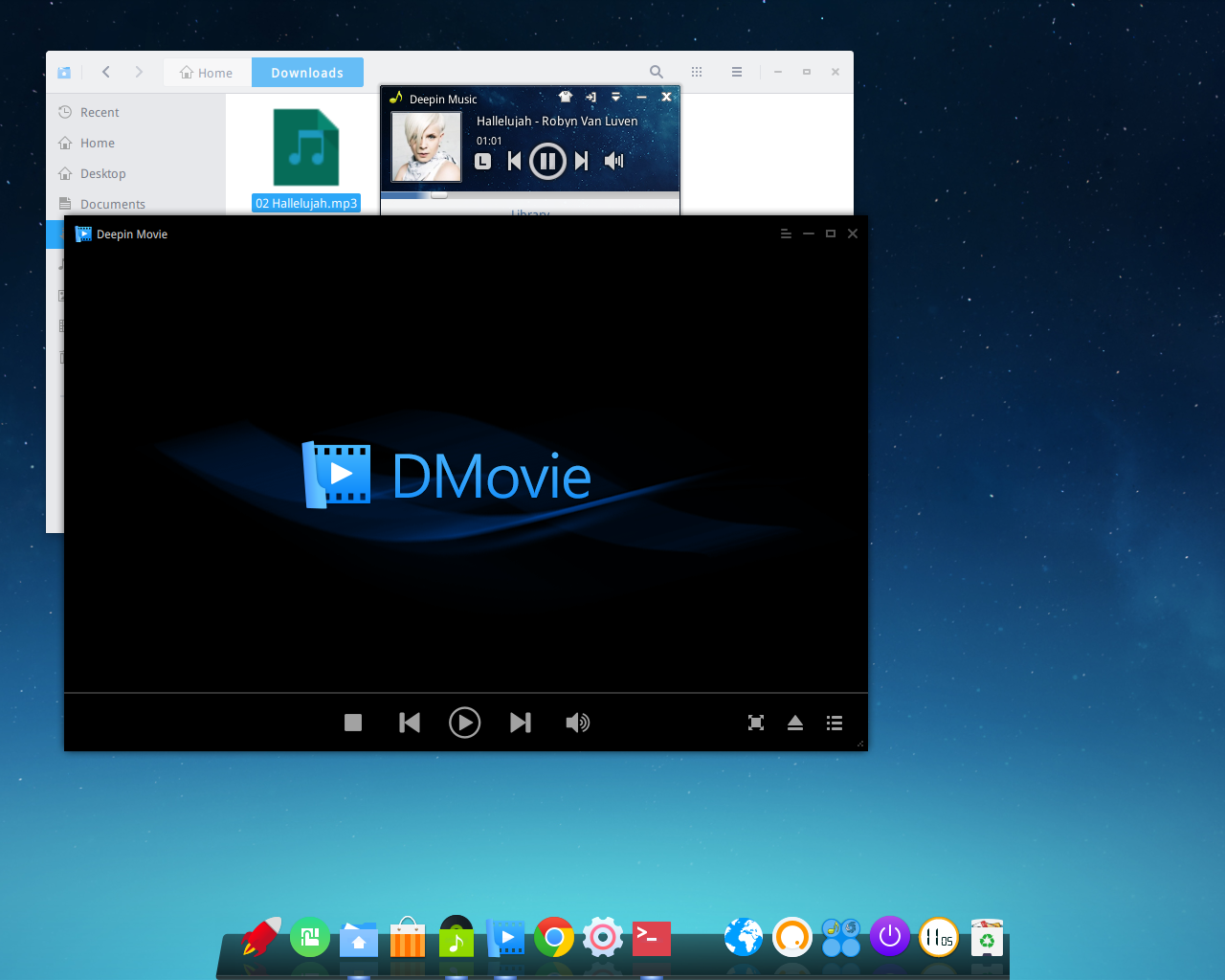Enter fullscreen mode in Deepin Movie
The height and width of the screenshot is (980, 1225).
756,723
